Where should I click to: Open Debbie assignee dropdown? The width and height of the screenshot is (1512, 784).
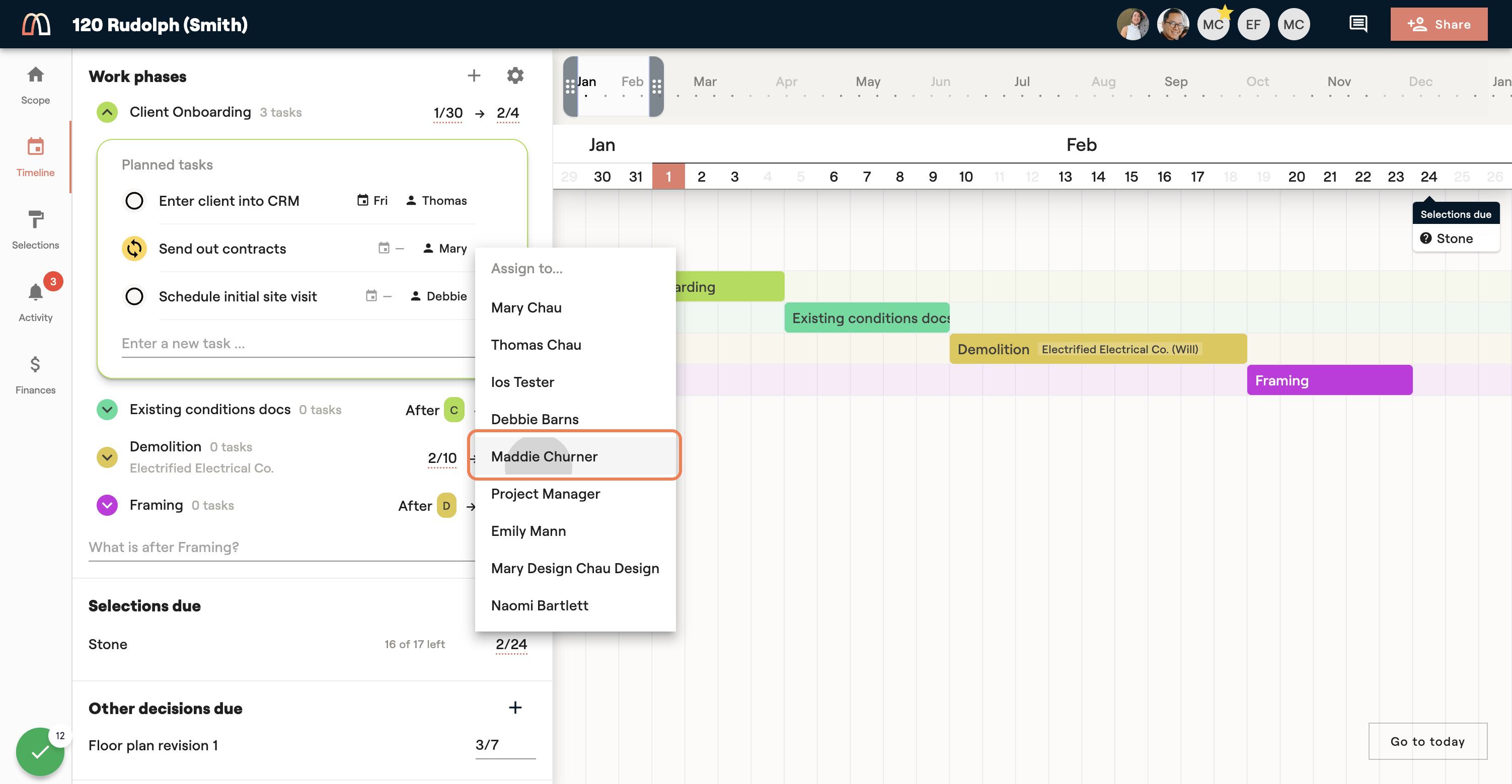pyautogui.click(x=438, y=296)
